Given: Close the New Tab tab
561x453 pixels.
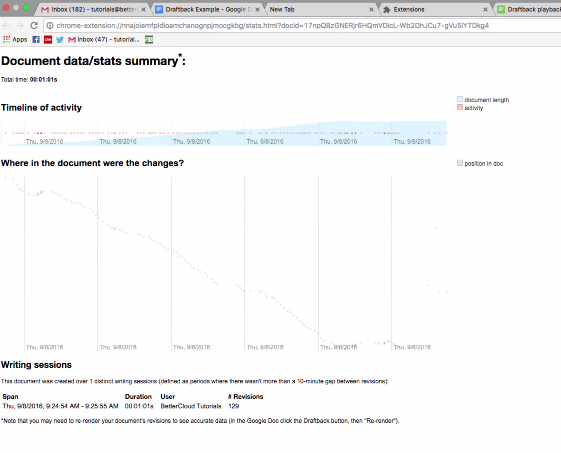Looking at the screenshot, I should pos(371,10).
